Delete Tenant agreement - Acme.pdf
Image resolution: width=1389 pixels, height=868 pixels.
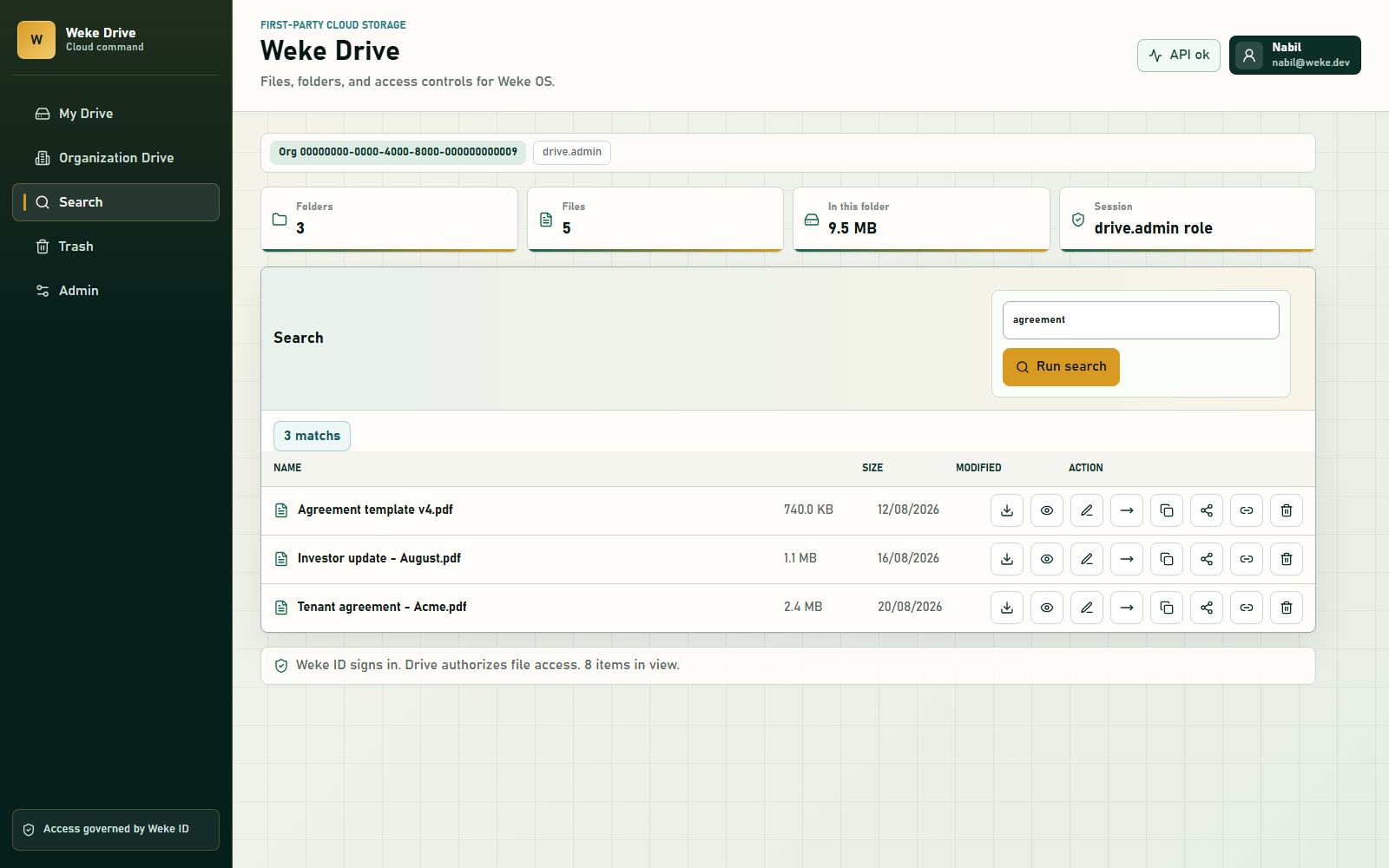tap(1287, 608)
